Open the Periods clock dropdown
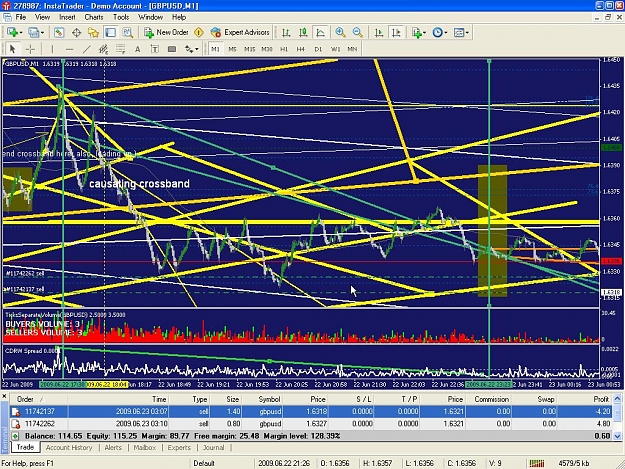Image resolution: width=625 pixels, height=469 pixels. pos(440,32)
